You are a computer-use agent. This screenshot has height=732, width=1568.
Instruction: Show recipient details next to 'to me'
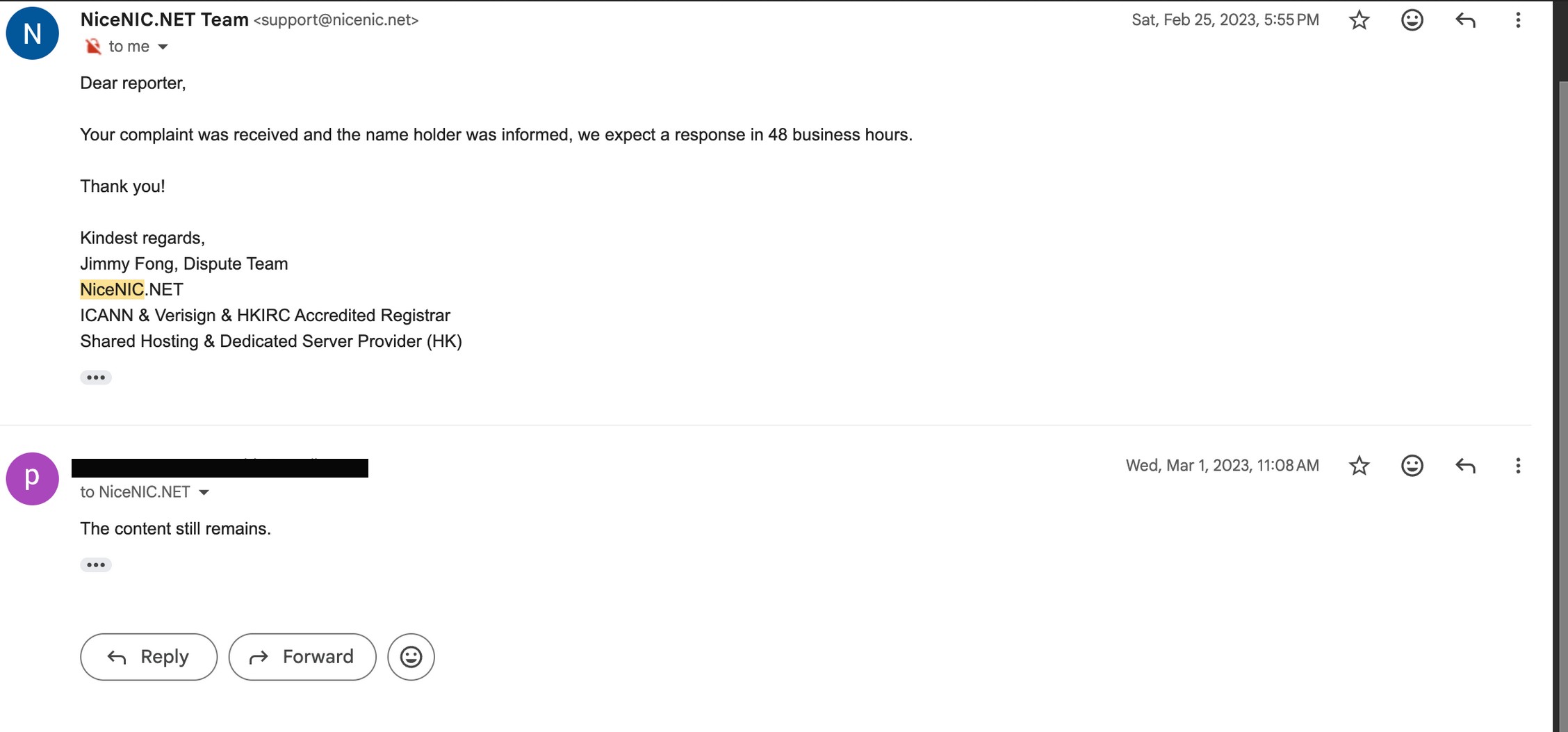163,47
